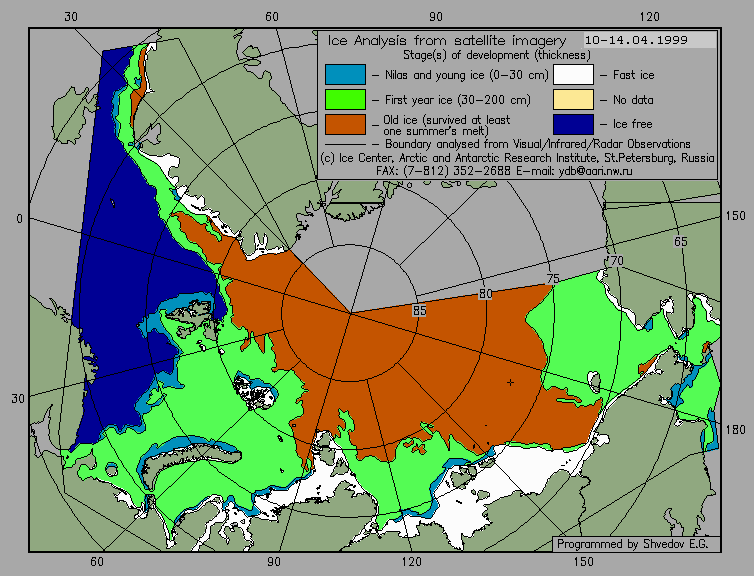
Task: Click the bottom longitude label 150
Action: (583, 562)
